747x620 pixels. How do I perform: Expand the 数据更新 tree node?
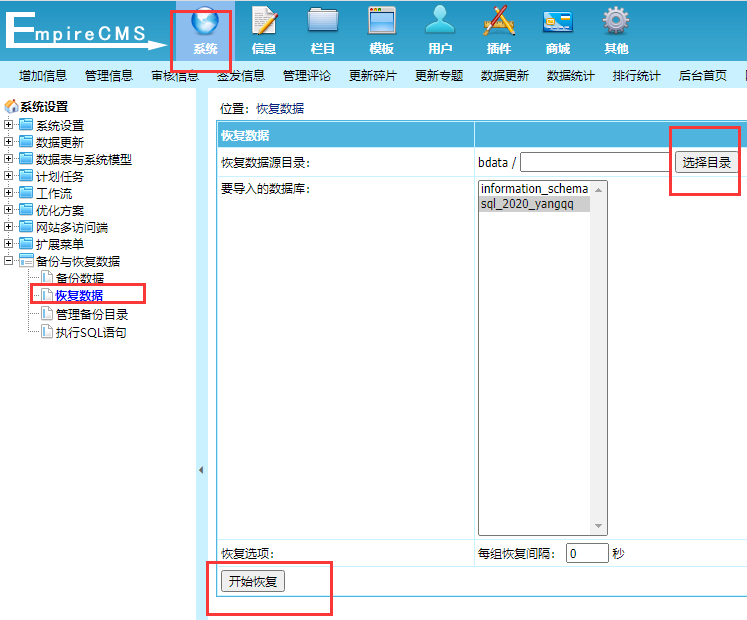(8, 142)
